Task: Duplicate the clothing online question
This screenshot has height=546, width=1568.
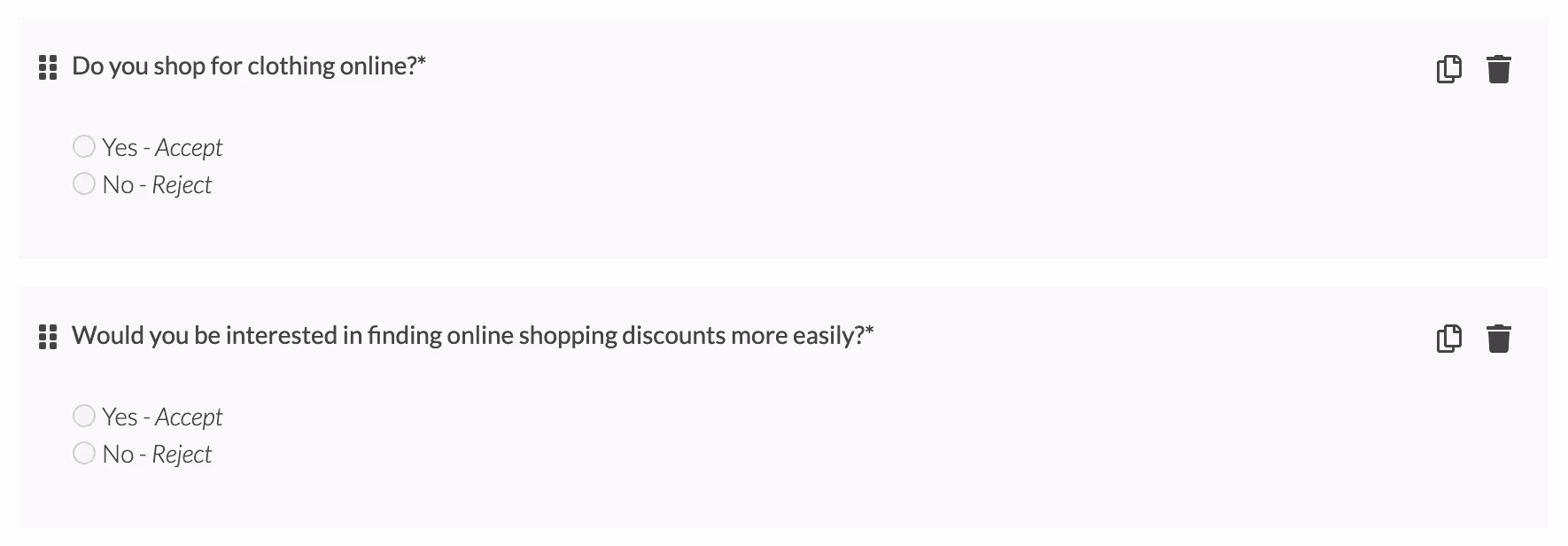Action: pyautogui.click(x=1449, y=67)
